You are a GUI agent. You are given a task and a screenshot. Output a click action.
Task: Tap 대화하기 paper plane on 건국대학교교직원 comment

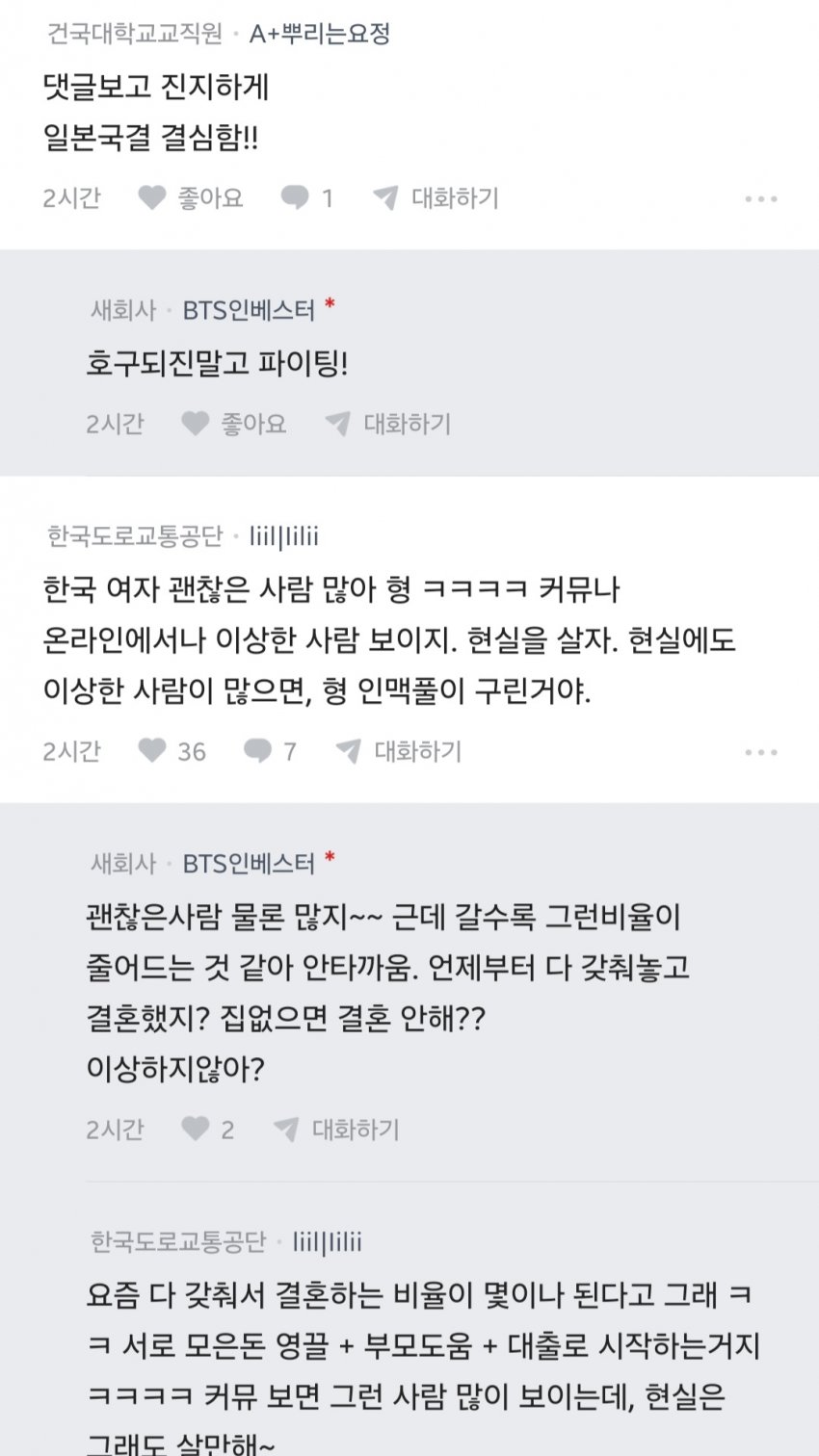coord(386,198)
